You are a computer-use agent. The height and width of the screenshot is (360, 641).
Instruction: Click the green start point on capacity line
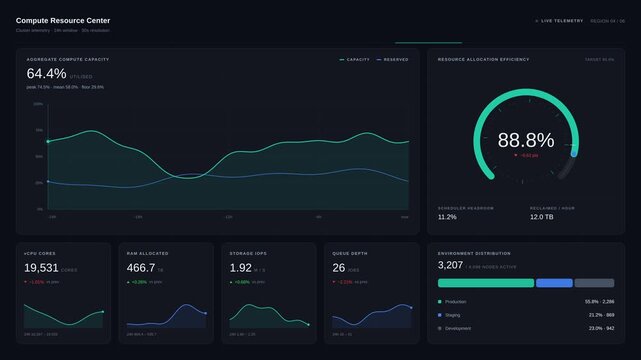[x=48, y=141]
